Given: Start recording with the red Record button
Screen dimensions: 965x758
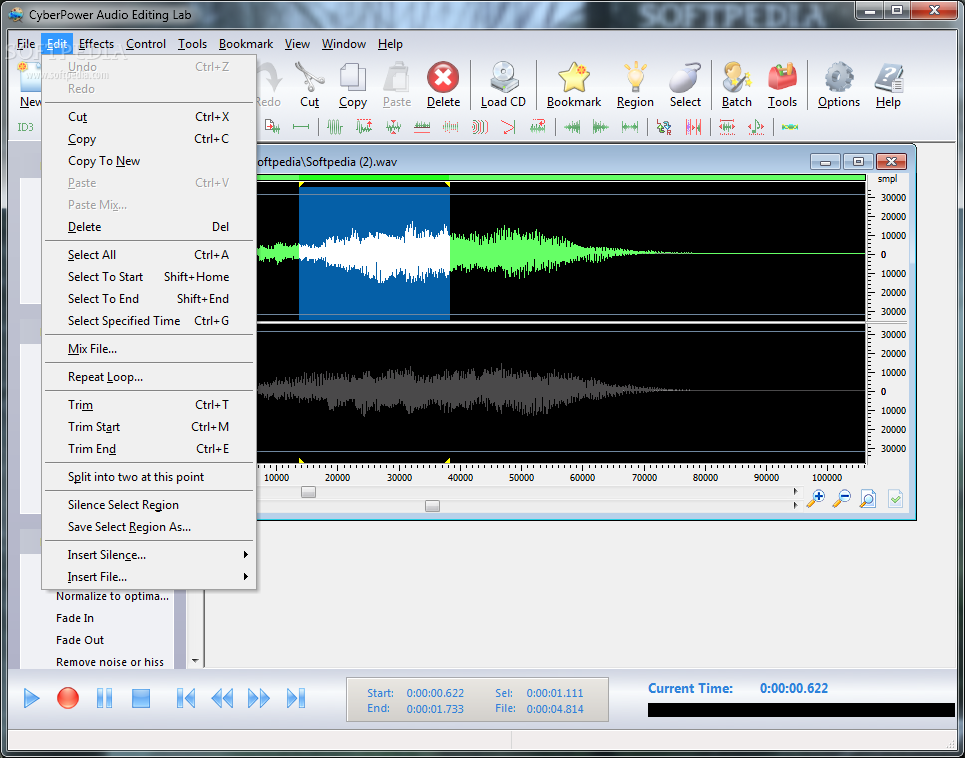Looking at the screenshot, I should click(x=68, y=698).
